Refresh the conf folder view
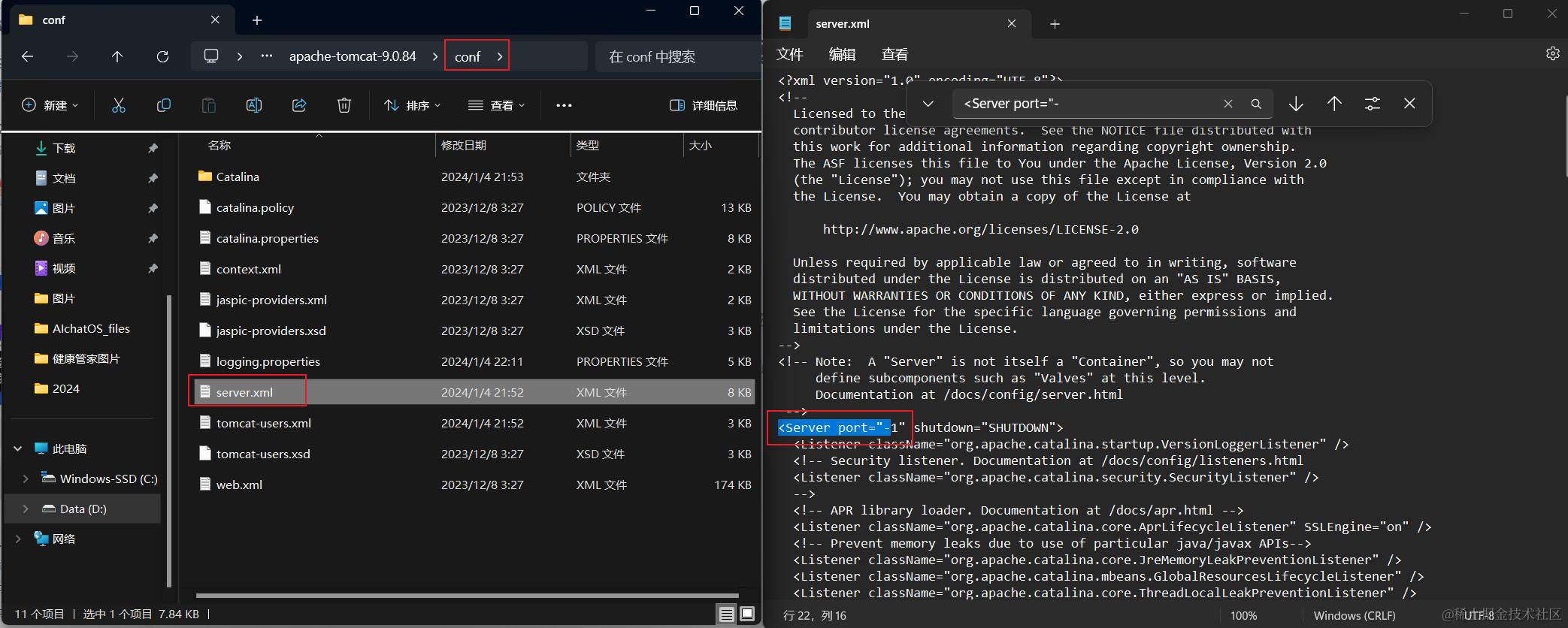The image size is (1568, 628). pos(162,56)
